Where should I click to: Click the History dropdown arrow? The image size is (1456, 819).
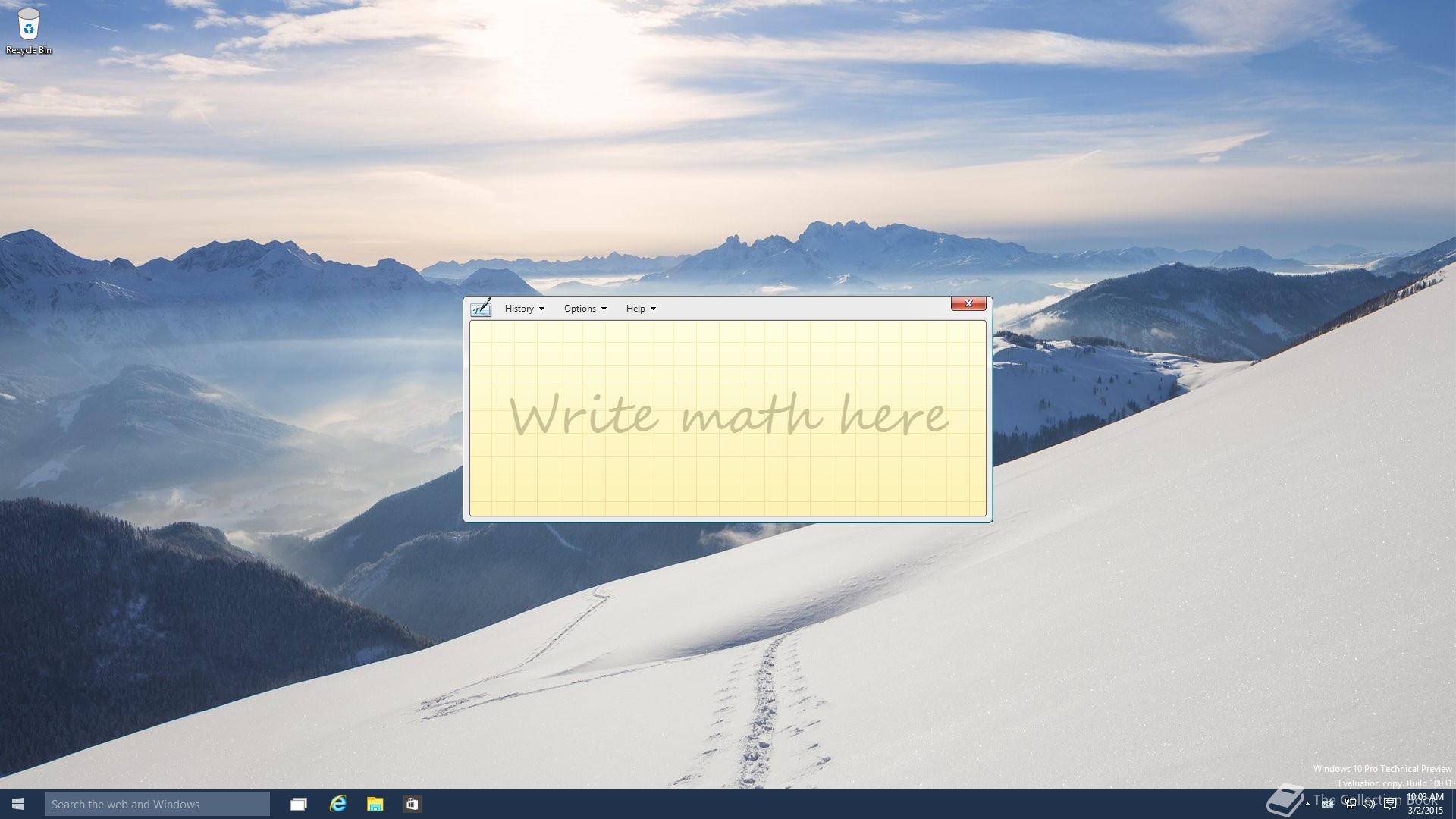[541, 309]
